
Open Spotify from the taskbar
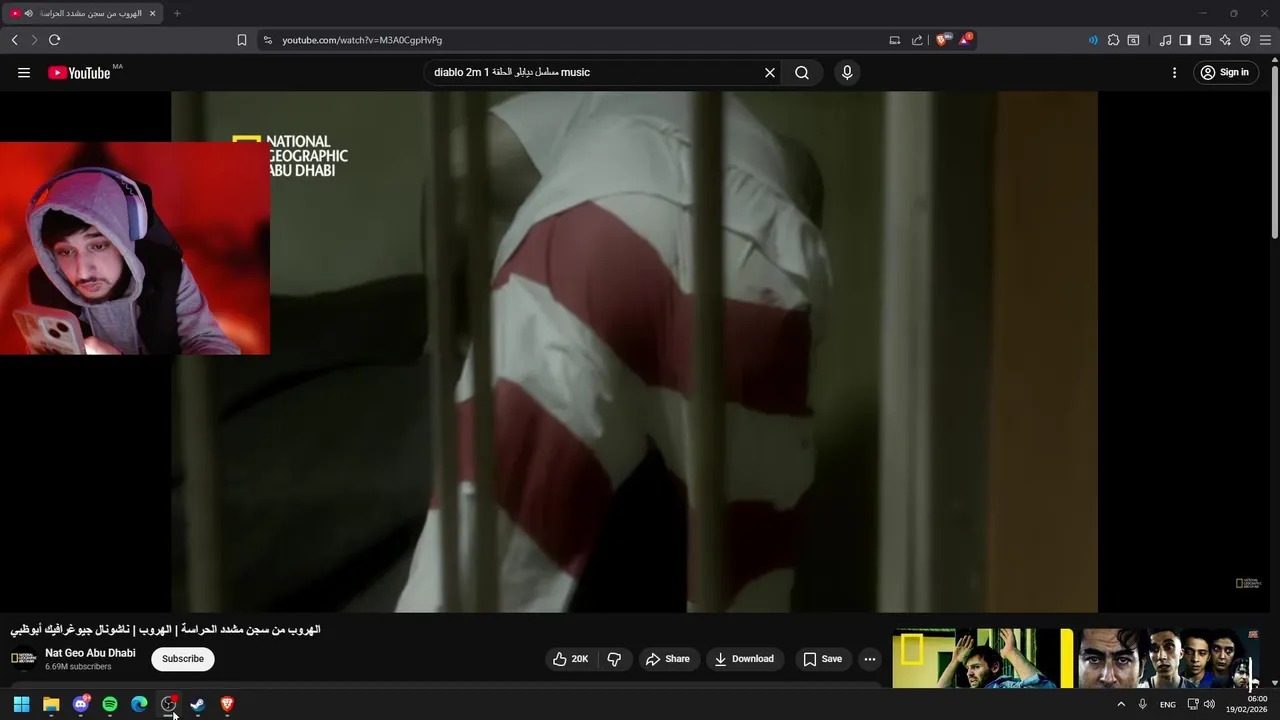[x=110, y=704]
